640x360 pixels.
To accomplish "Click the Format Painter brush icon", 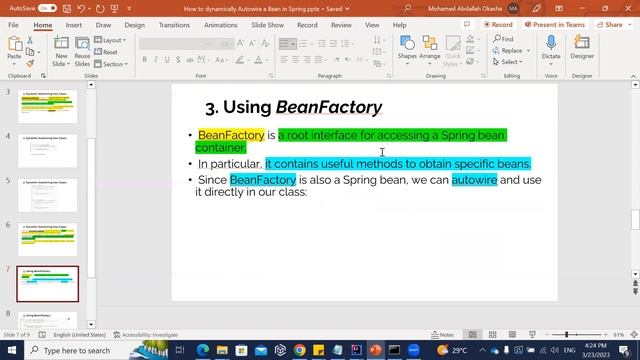I will pyautogui.click(x=30, y=63).
